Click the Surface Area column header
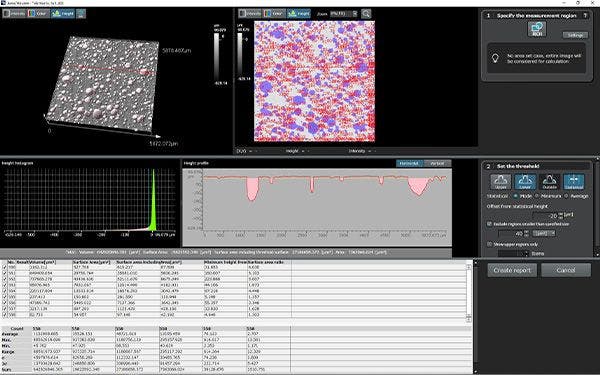Viewport: 600px width, 375px height. coord(94,262)
